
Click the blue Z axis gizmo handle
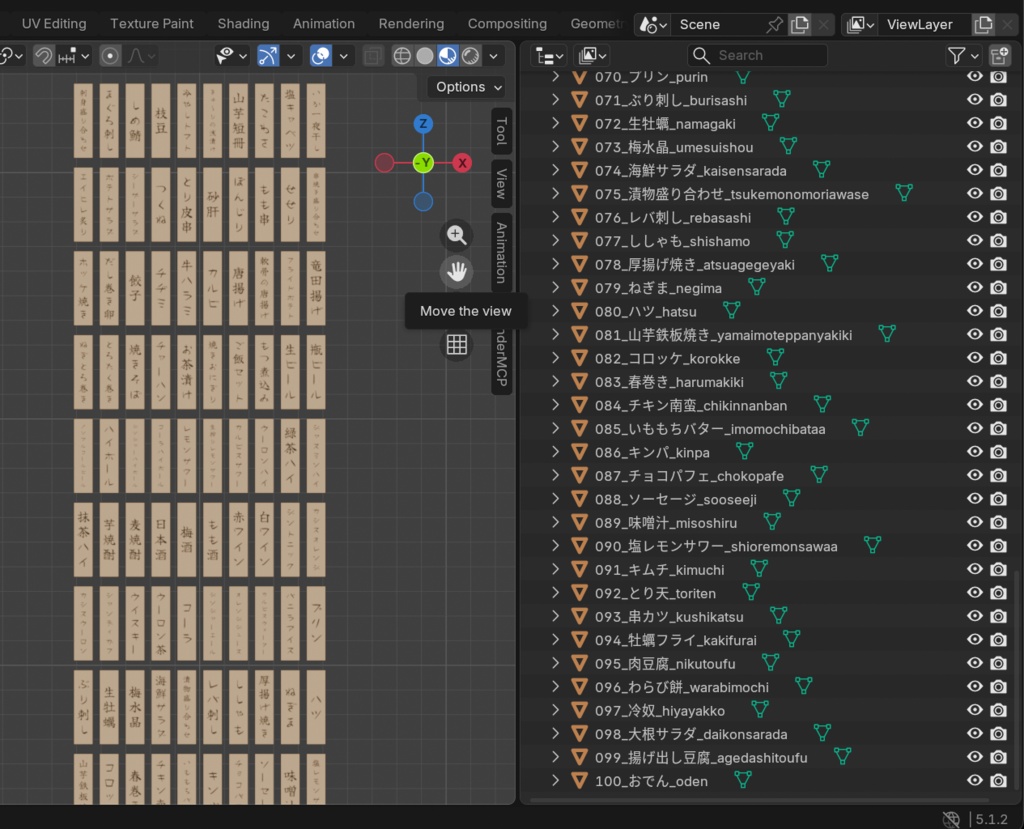(423, 123)
